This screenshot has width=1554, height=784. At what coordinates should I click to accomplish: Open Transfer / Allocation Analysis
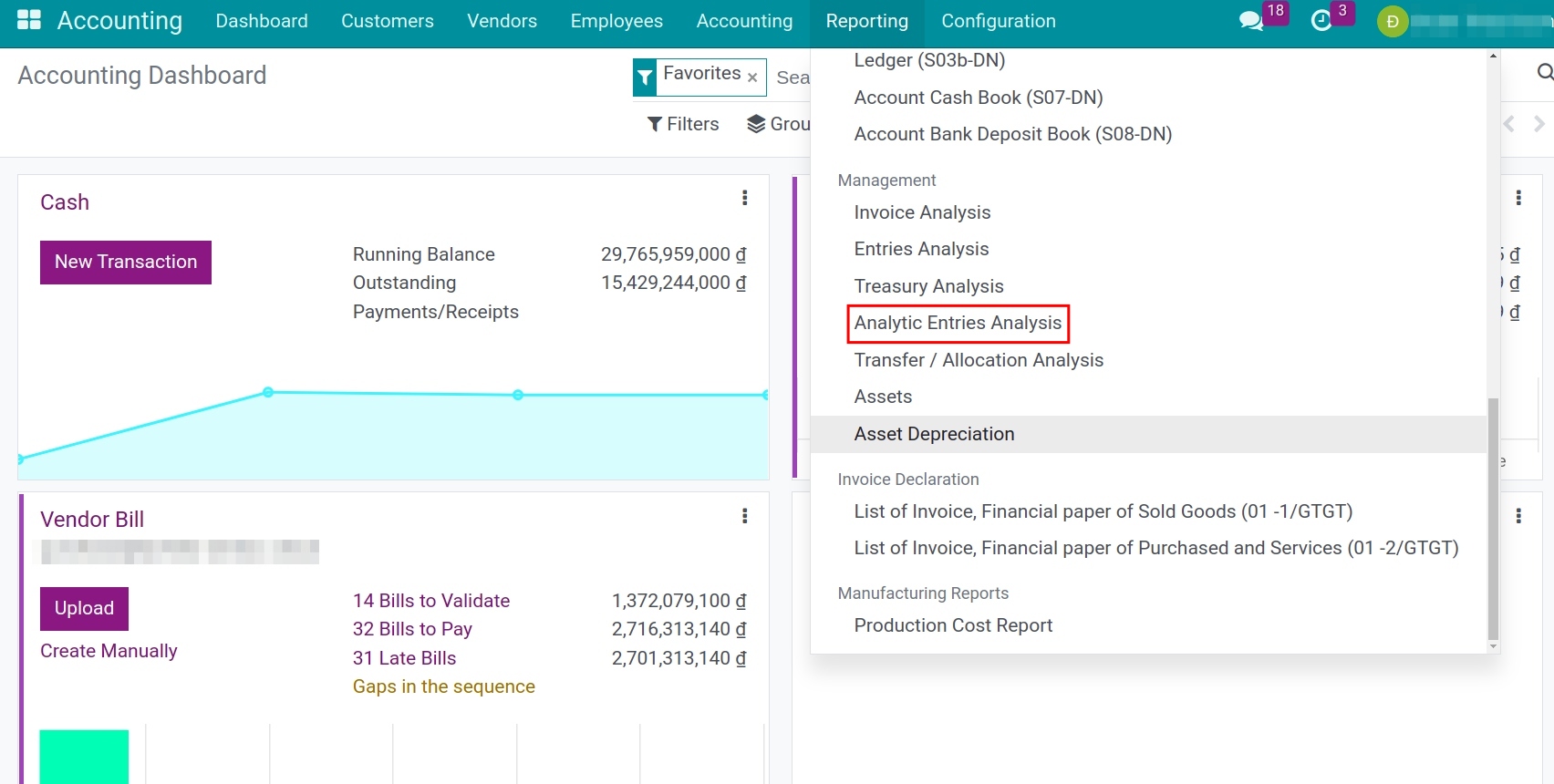(979, 360)
